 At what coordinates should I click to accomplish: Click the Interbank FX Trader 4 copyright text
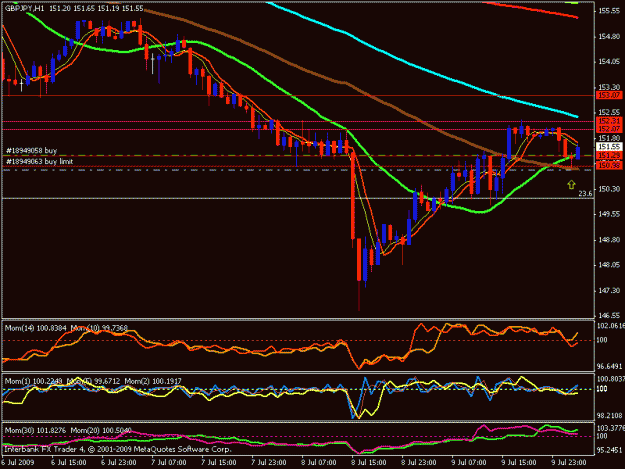[x=118, y=449]
